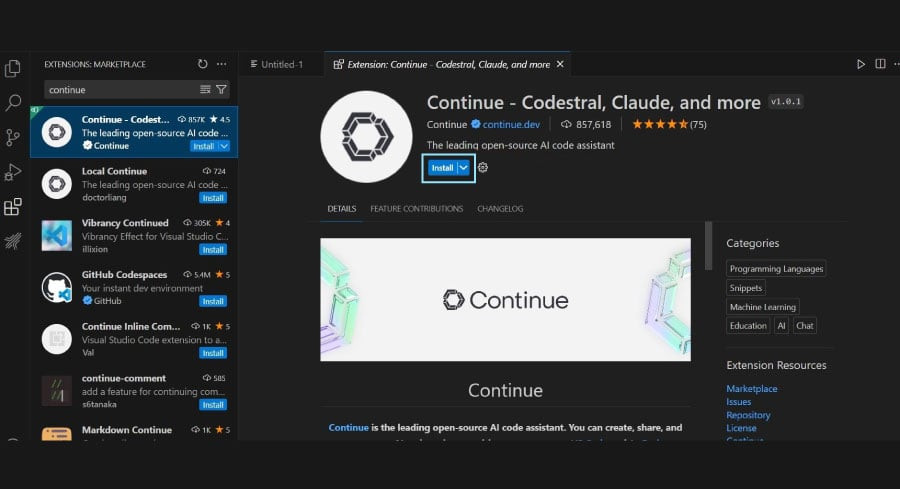Refresh the extensions marketplace list
This screenshot has height=489, width=900.
click(203, 64)
